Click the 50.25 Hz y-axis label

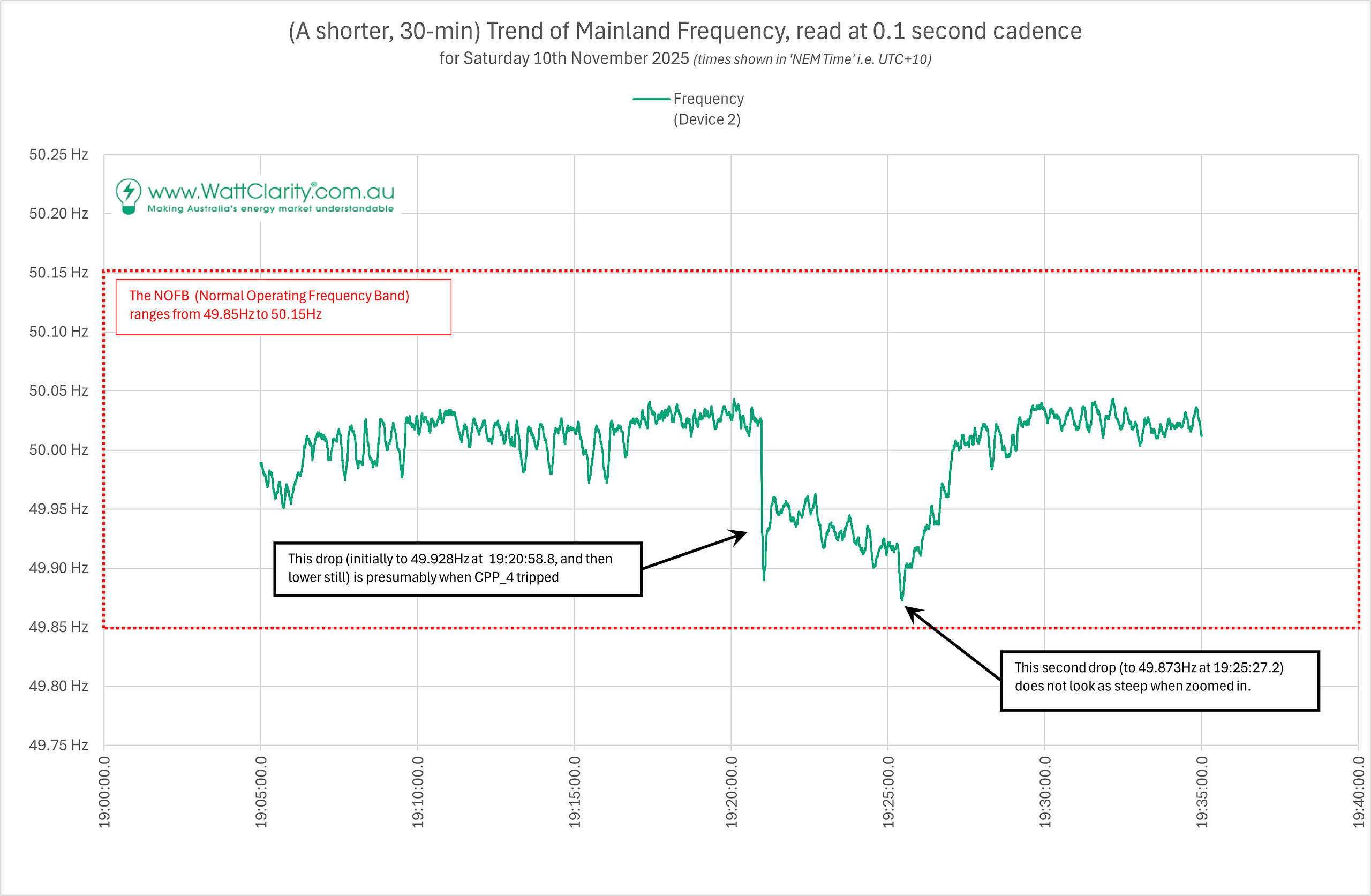point(58,154)
